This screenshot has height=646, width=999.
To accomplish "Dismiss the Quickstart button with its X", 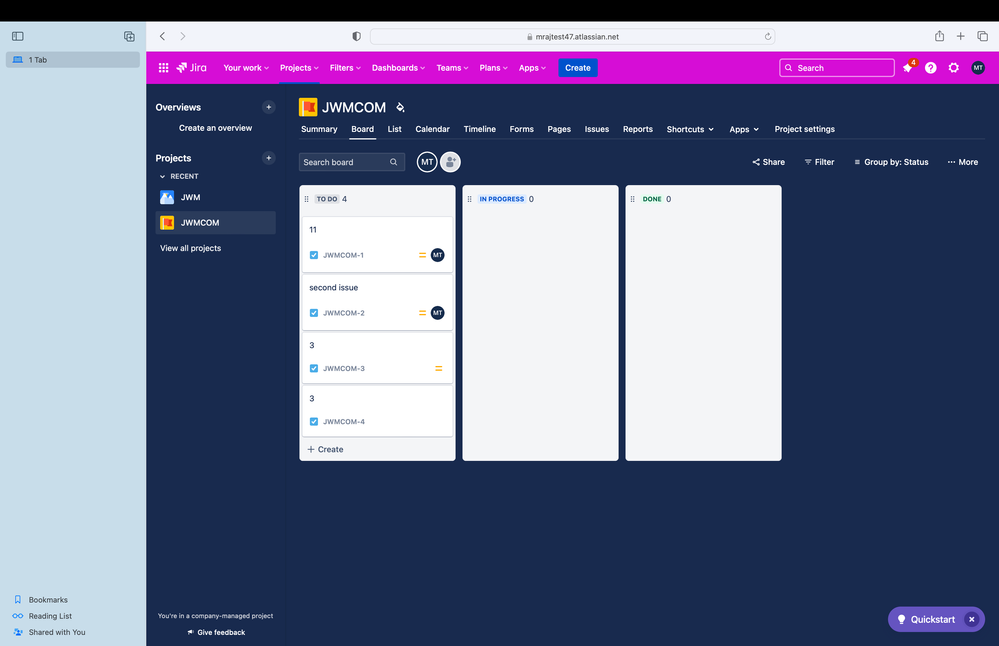I will click(972, 619).
